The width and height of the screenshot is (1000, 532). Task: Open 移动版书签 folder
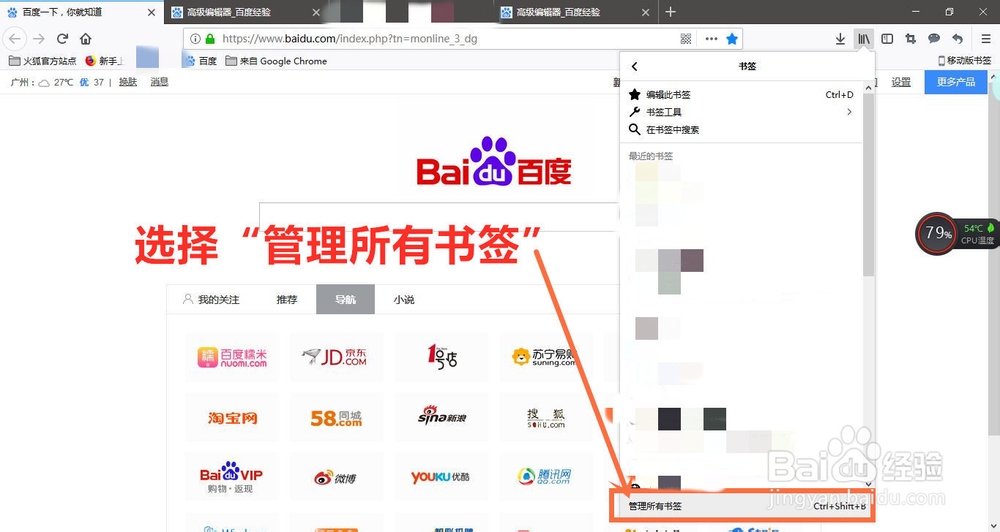964,61
